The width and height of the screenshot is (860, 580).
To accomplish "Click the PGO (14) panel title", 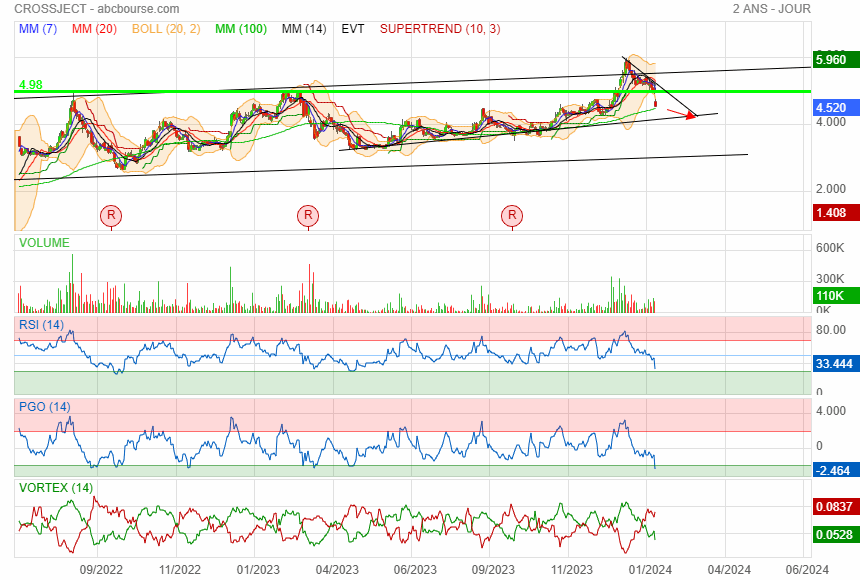I will pyautogui.click(x=44, y=407).
